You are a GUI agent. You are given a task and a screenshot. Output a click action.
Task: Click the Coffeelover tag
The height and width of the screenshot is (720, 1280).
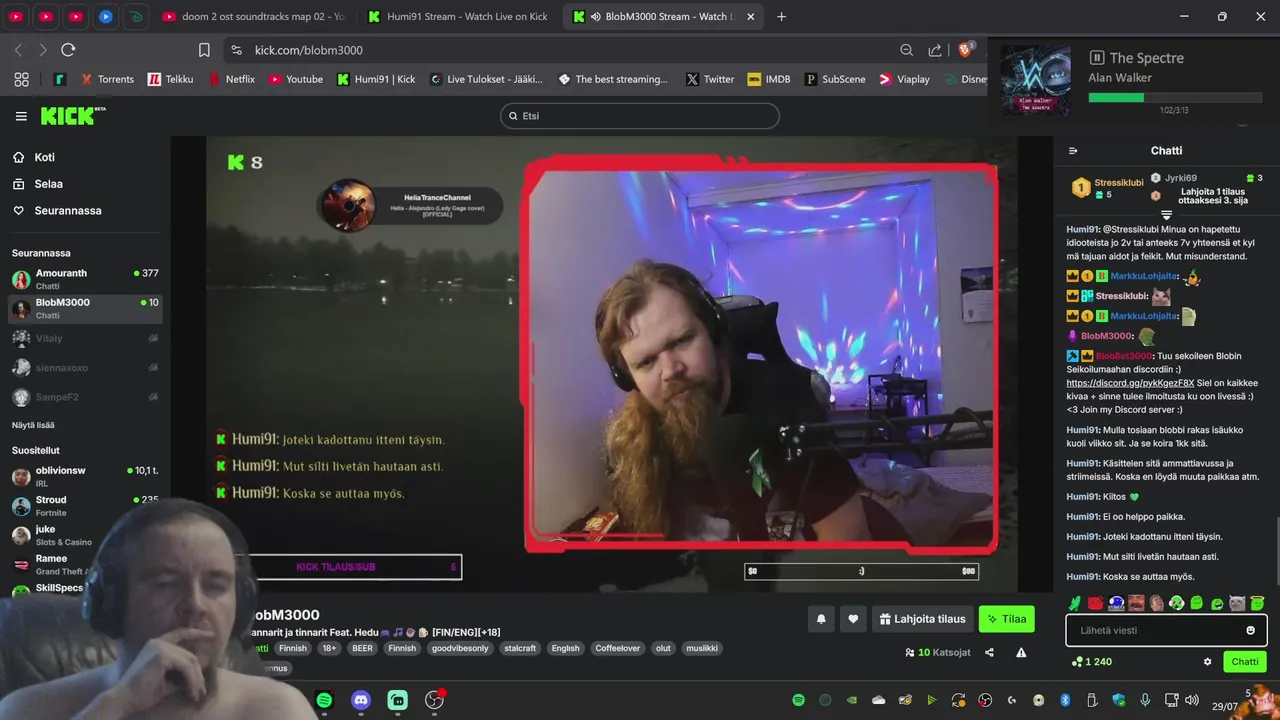(616, 648)
